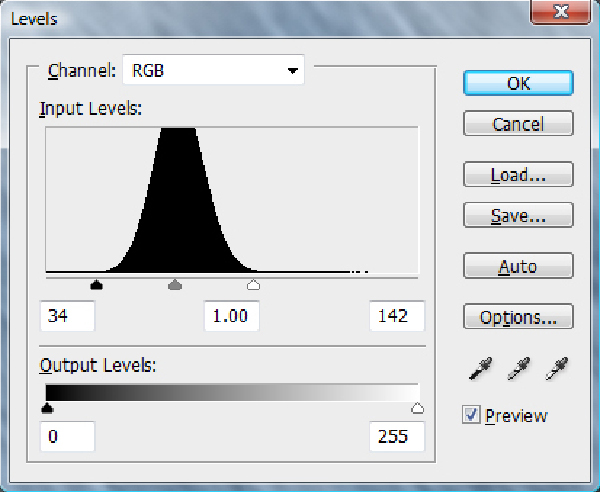Click the OK button
The height and width of the screenshot is (492, 600).
tap(518, 83)
